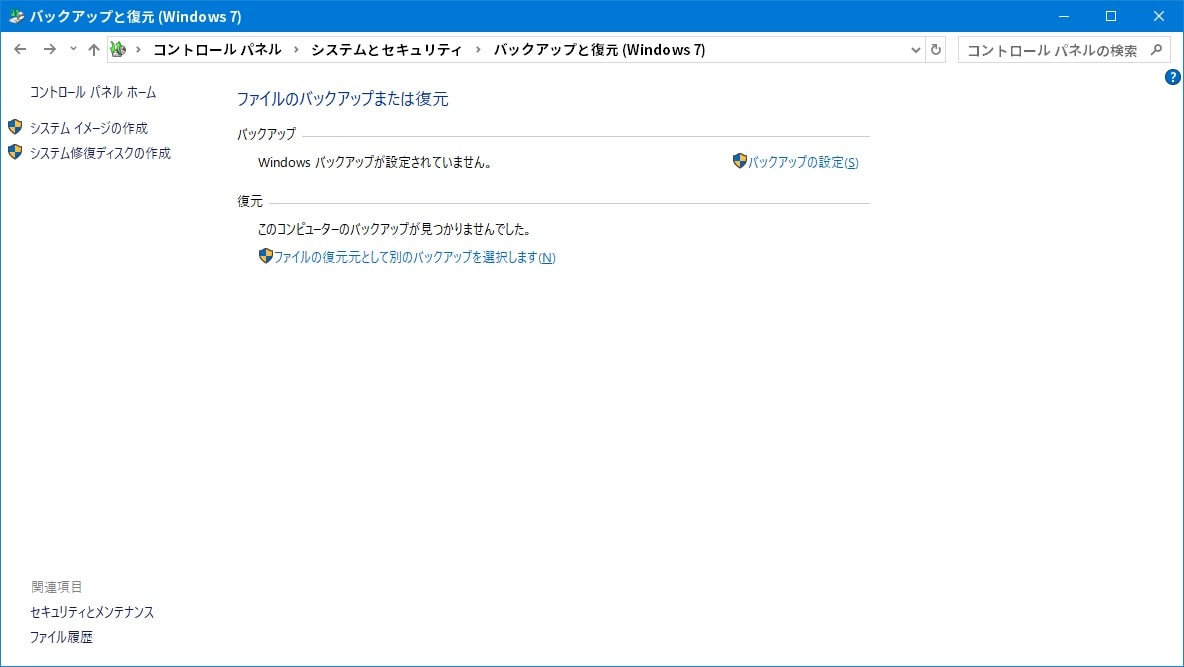Open the address bar history dropdown
This screenshot has width=1184, height=667.
point(915,50)
